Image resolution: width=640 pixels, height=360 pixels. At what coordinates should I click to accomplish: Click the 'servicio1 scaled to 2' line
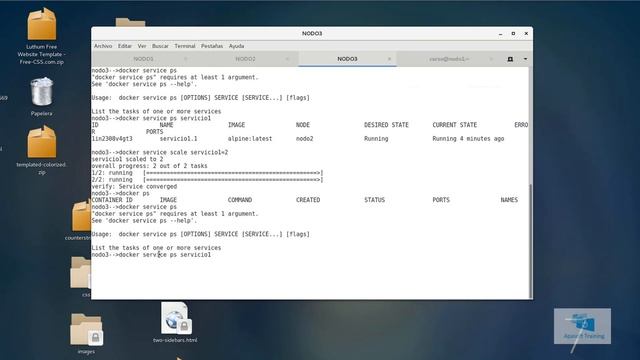point(127,159)
